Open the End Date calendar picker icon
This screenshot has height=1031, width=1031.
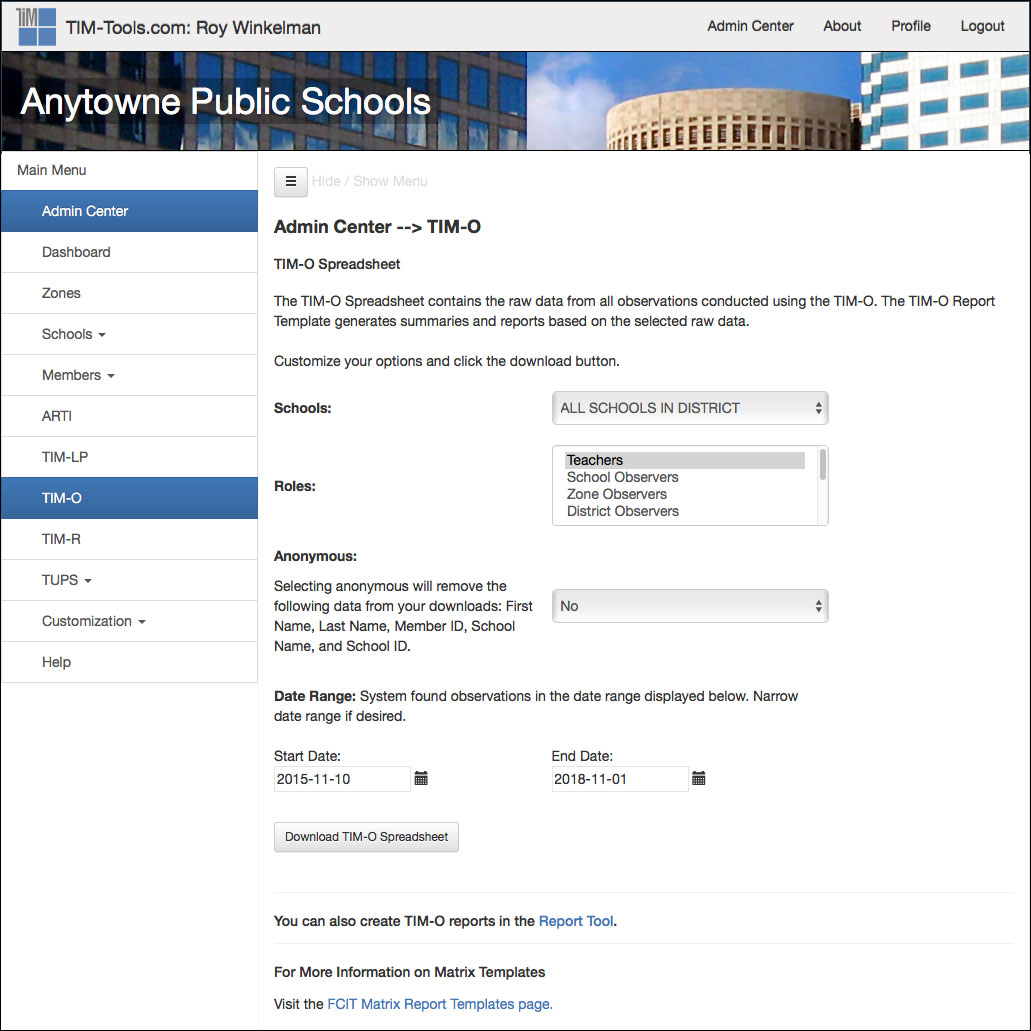point(699,779)
